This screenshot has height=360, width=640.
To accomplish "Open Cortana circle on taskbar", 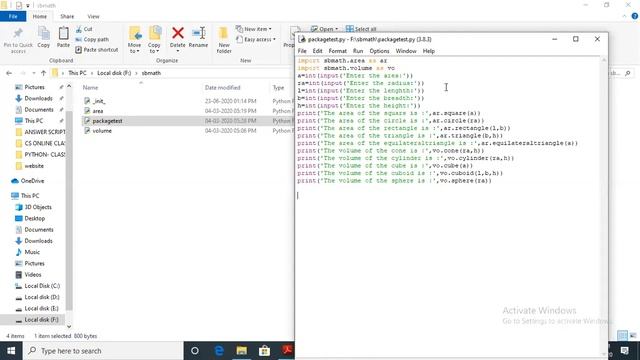I will (195, 351).
